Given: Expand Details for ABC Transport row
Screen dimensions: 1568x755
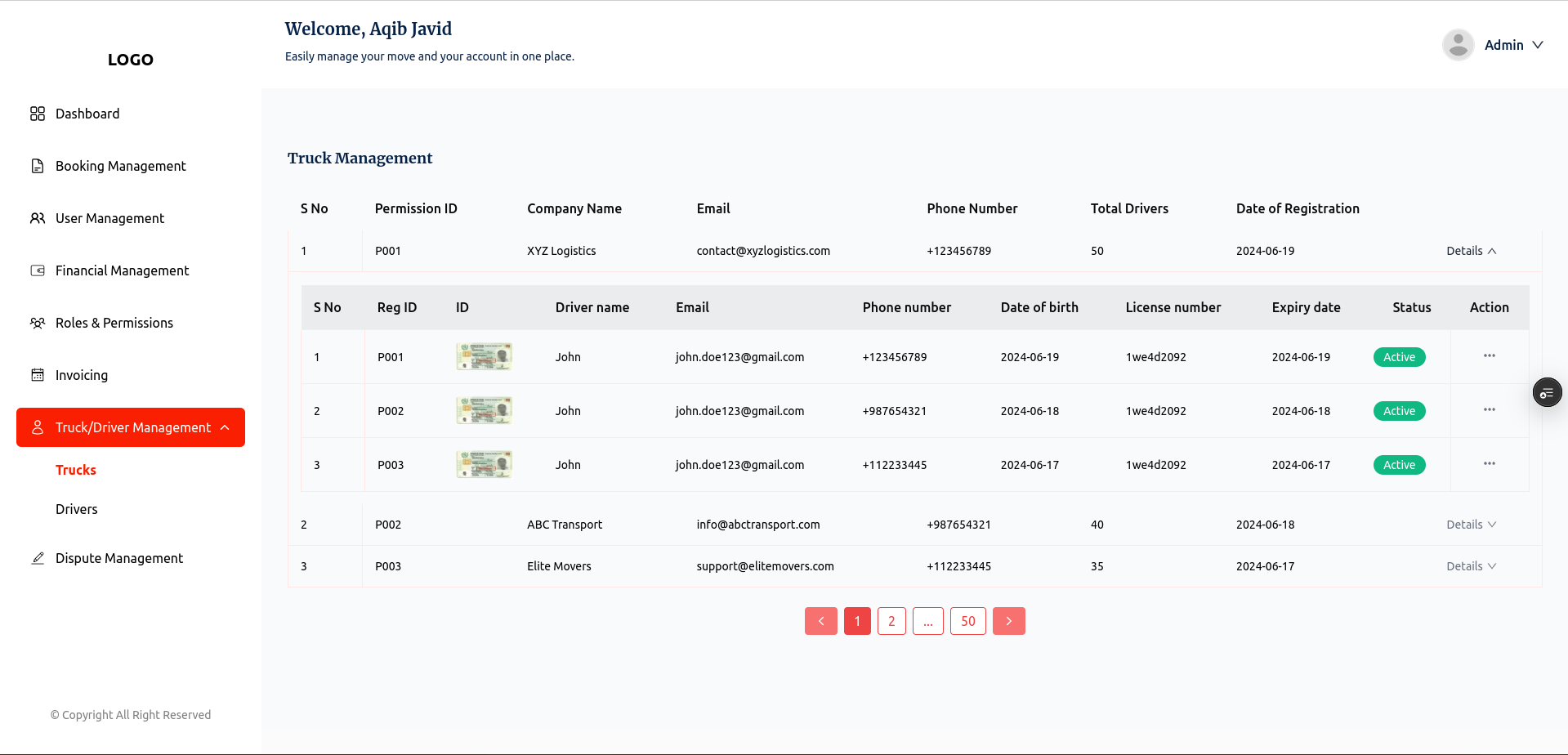Looking at the screenshot, I should (x=1471, y=525).
